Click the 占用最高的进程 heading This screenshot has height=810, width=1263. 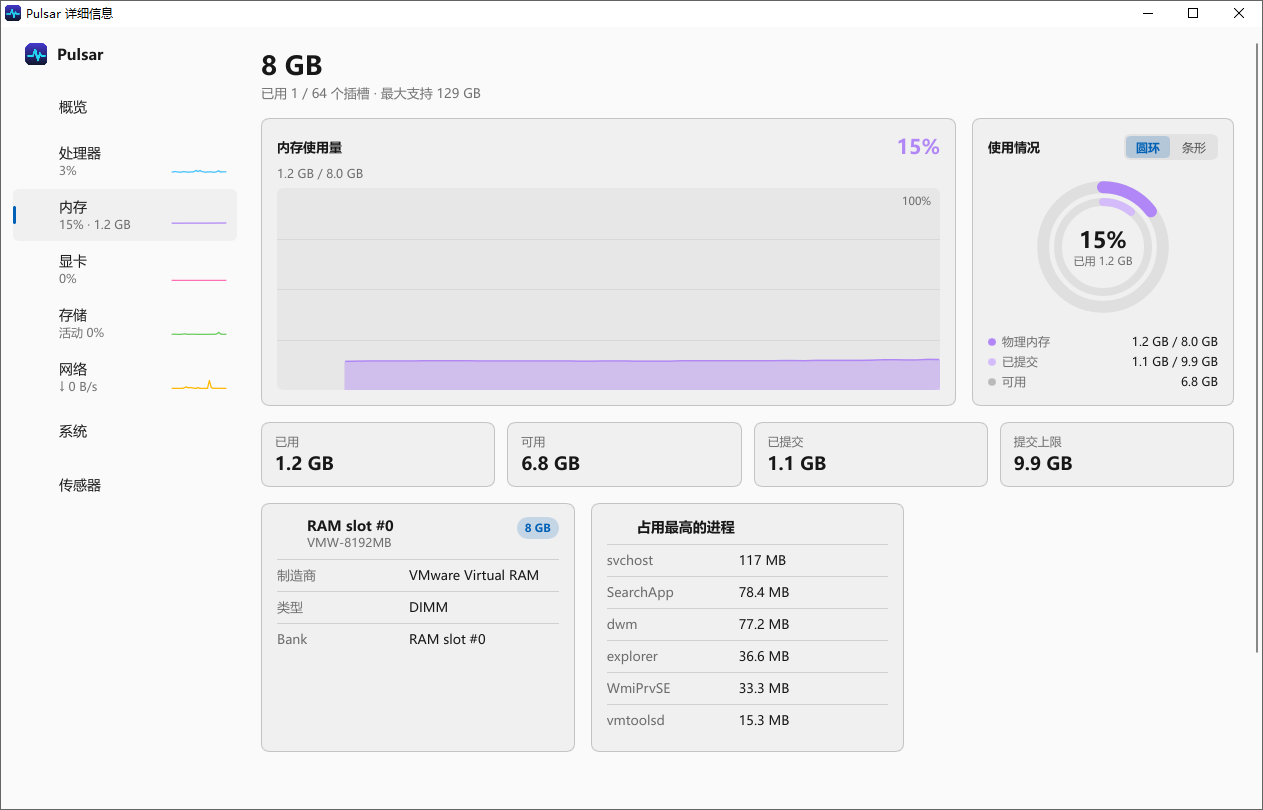(686, 527)
